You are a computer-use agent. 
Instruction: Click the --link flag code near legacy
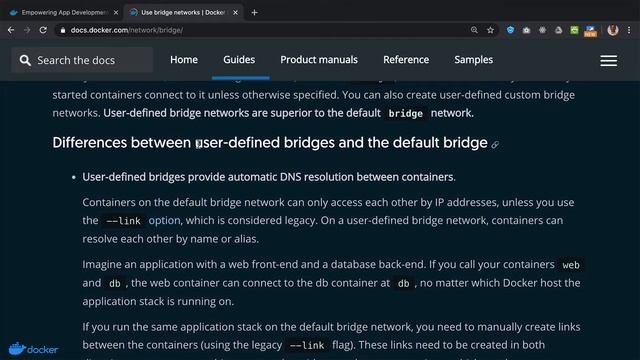[307, 345]
